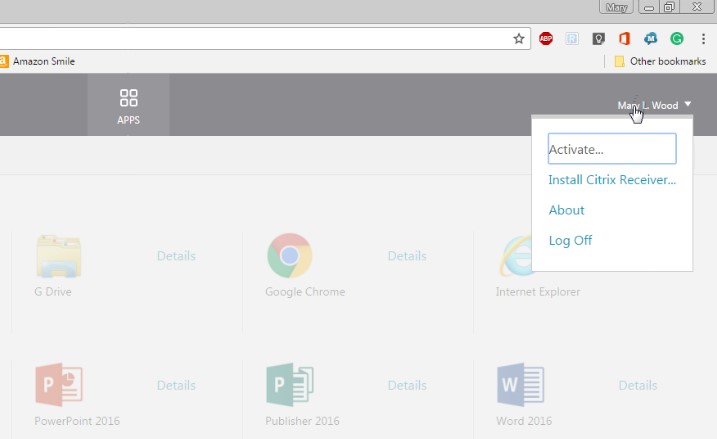Open Other bookmarks folder
Screen dimensions: 717x439
[x=660, y=61]
